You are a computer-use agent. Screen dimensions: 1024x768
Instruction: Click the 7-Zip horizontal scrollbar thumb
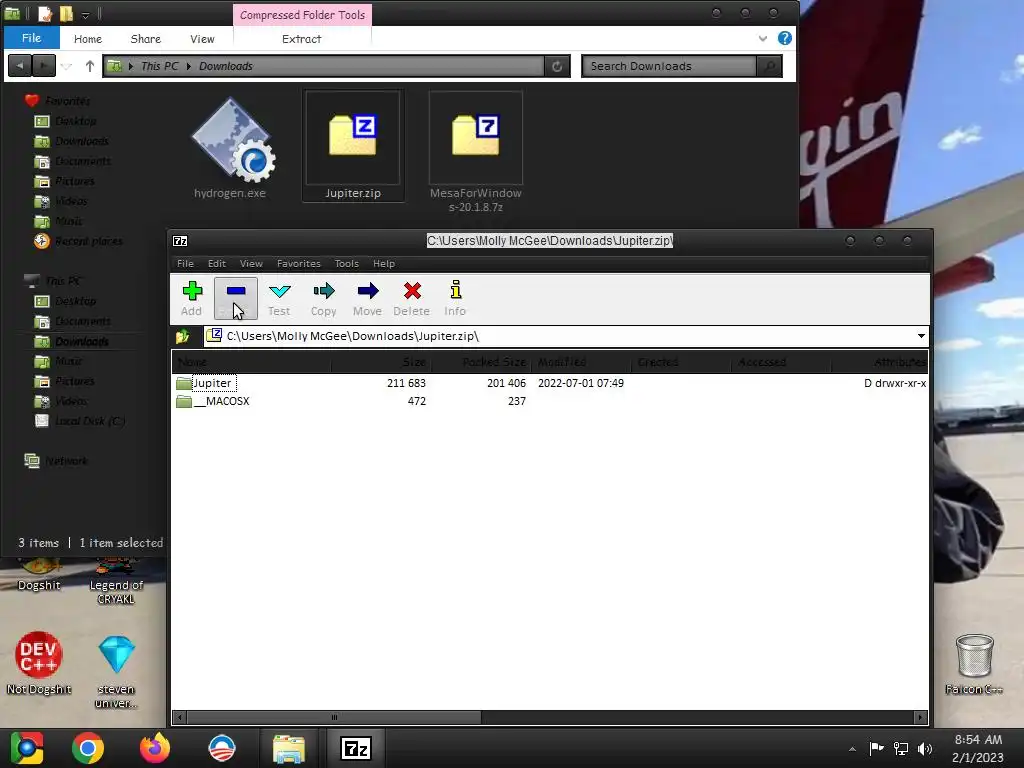(x=334, y=718)
